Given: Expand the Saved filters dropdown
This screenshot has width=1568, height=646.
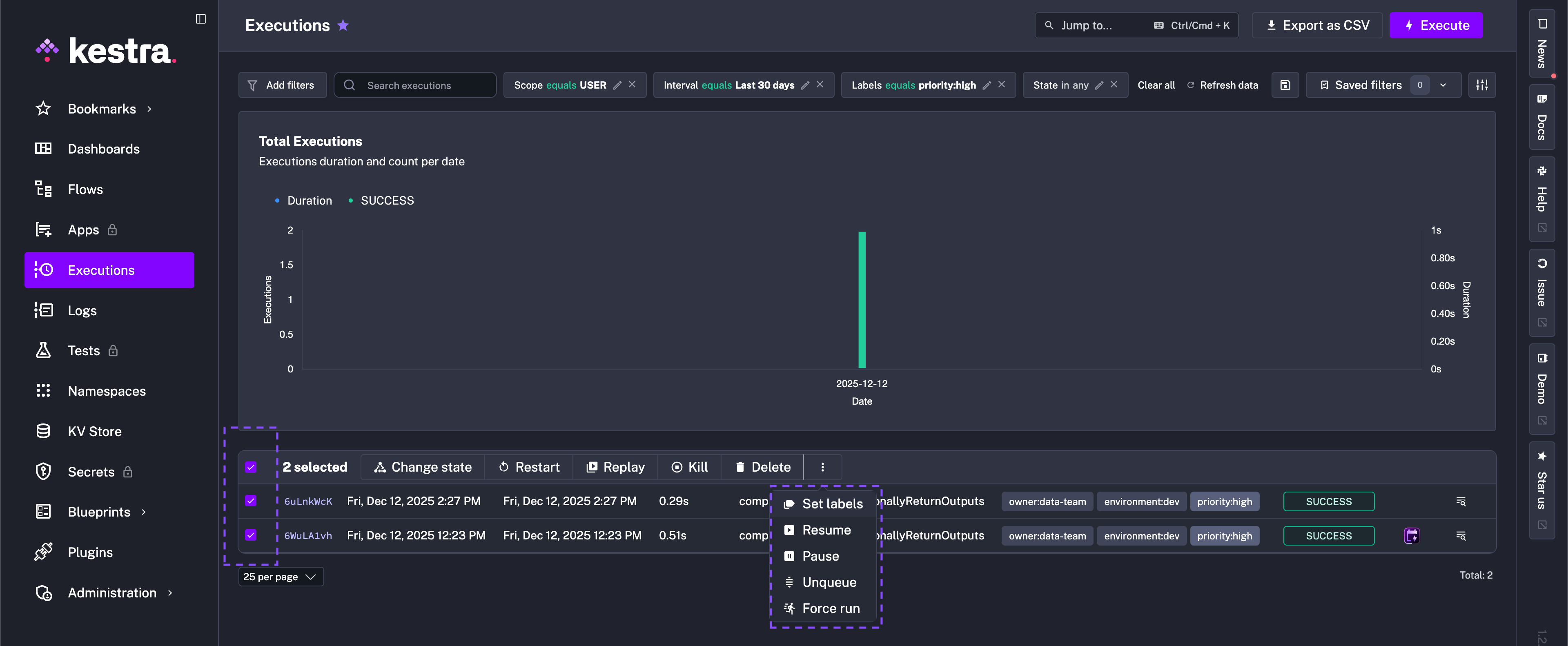Looking at the screenshot, I should (1443, 85).
